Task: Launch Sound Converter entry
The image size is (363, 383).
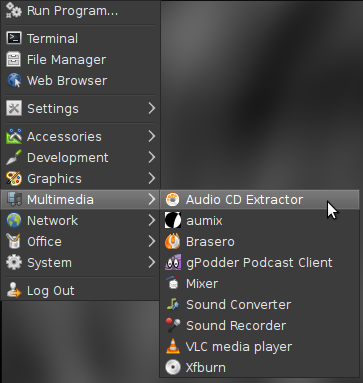Action: click(260, 304)
